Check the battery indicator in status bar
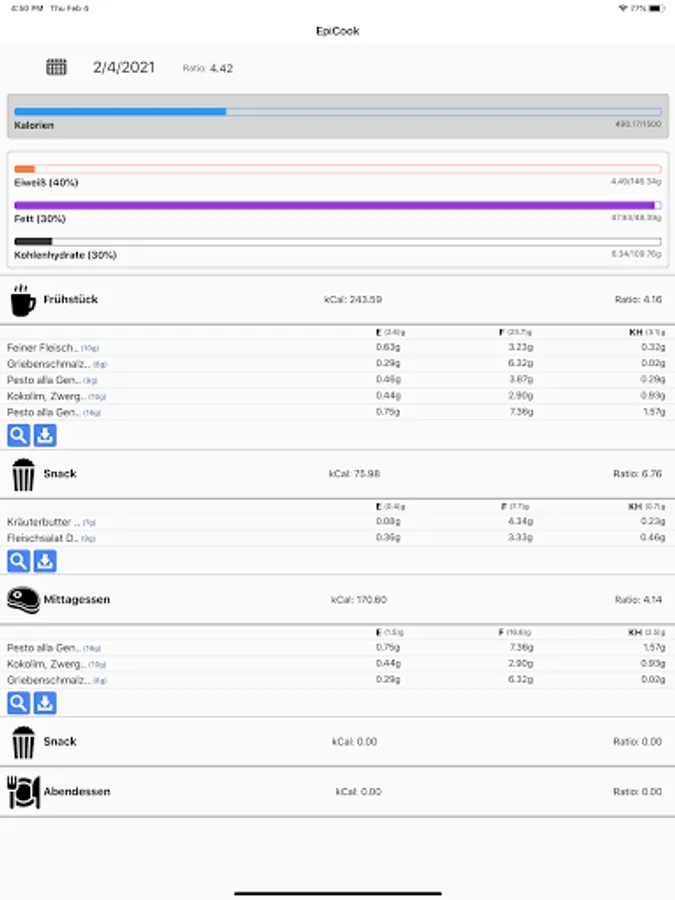Screen dimensions: 675x900 coord(658,8)
